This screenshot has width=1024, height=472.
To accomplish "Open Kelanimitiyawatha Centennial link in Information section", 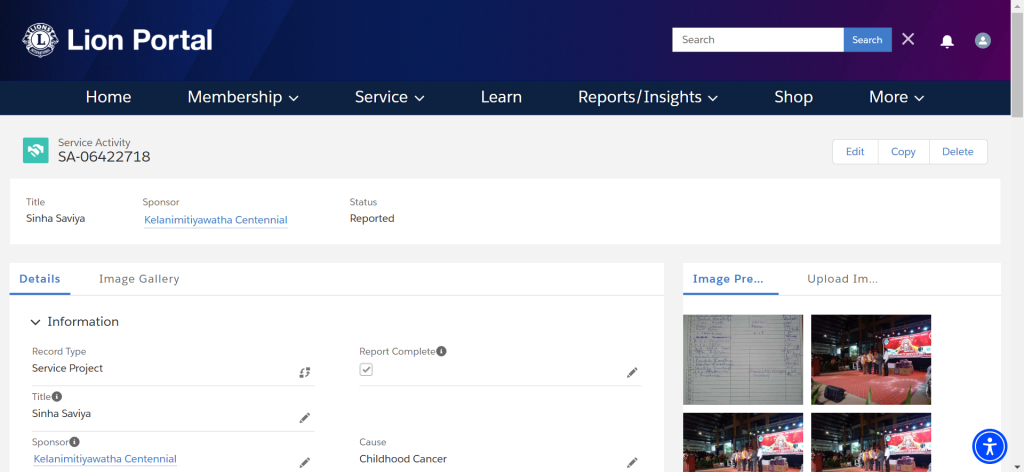I will (104, 459).
